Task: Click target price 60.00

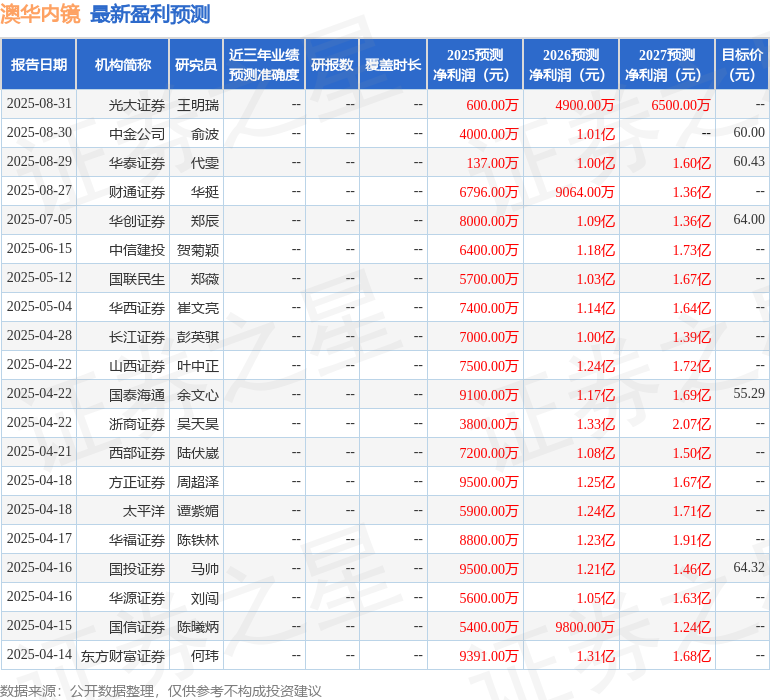Action: (749, 132)
